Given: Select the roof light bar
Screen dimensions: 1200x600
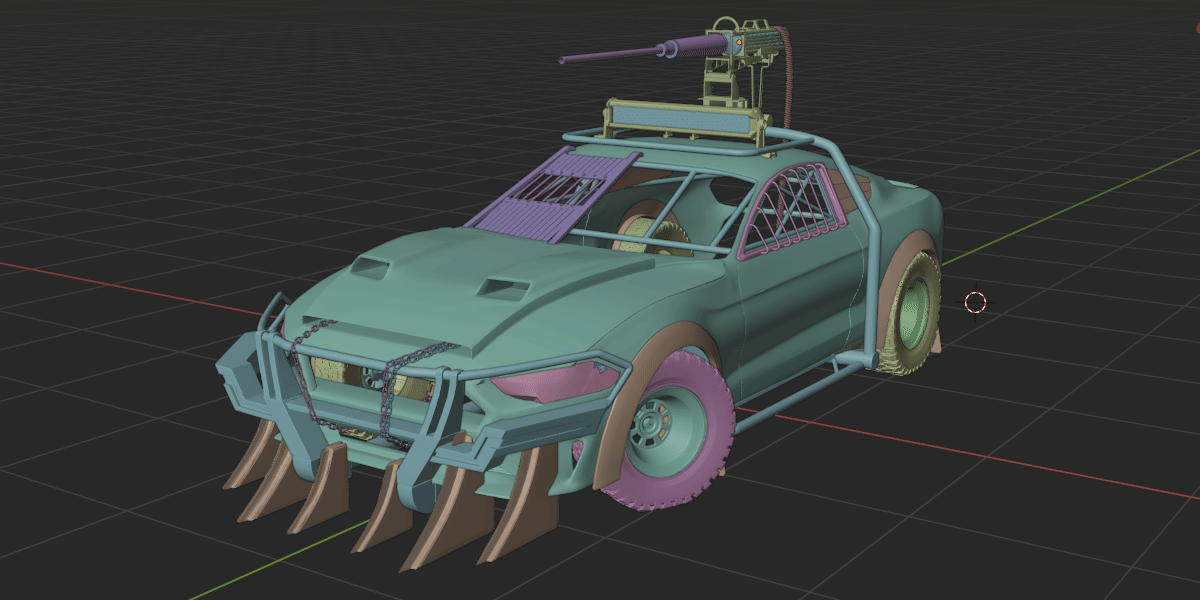Looking at the screenshot, I should 682,121.
